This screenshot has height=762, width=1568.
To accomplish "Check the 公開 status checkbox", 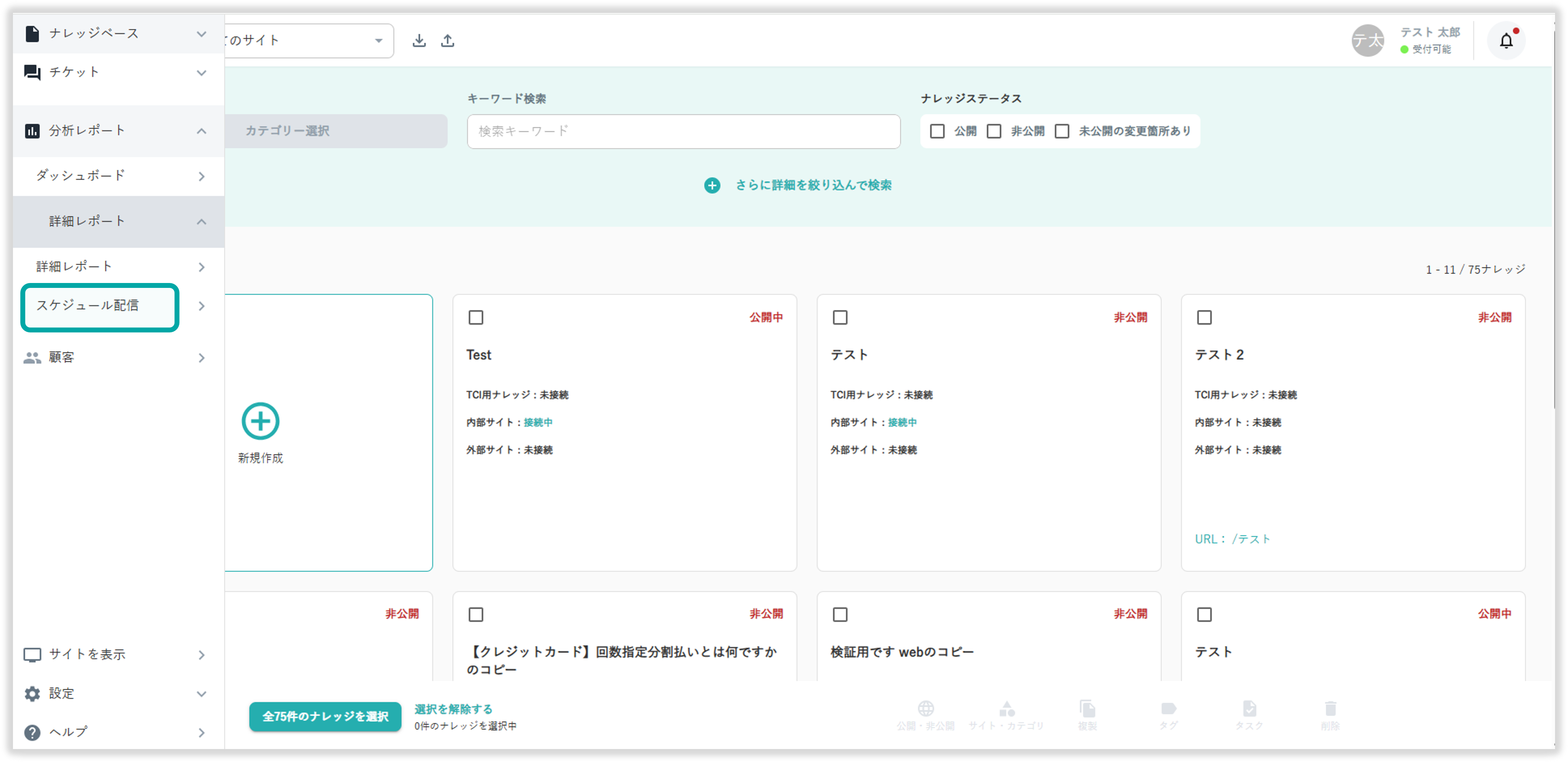I will (x=938, y=131).
